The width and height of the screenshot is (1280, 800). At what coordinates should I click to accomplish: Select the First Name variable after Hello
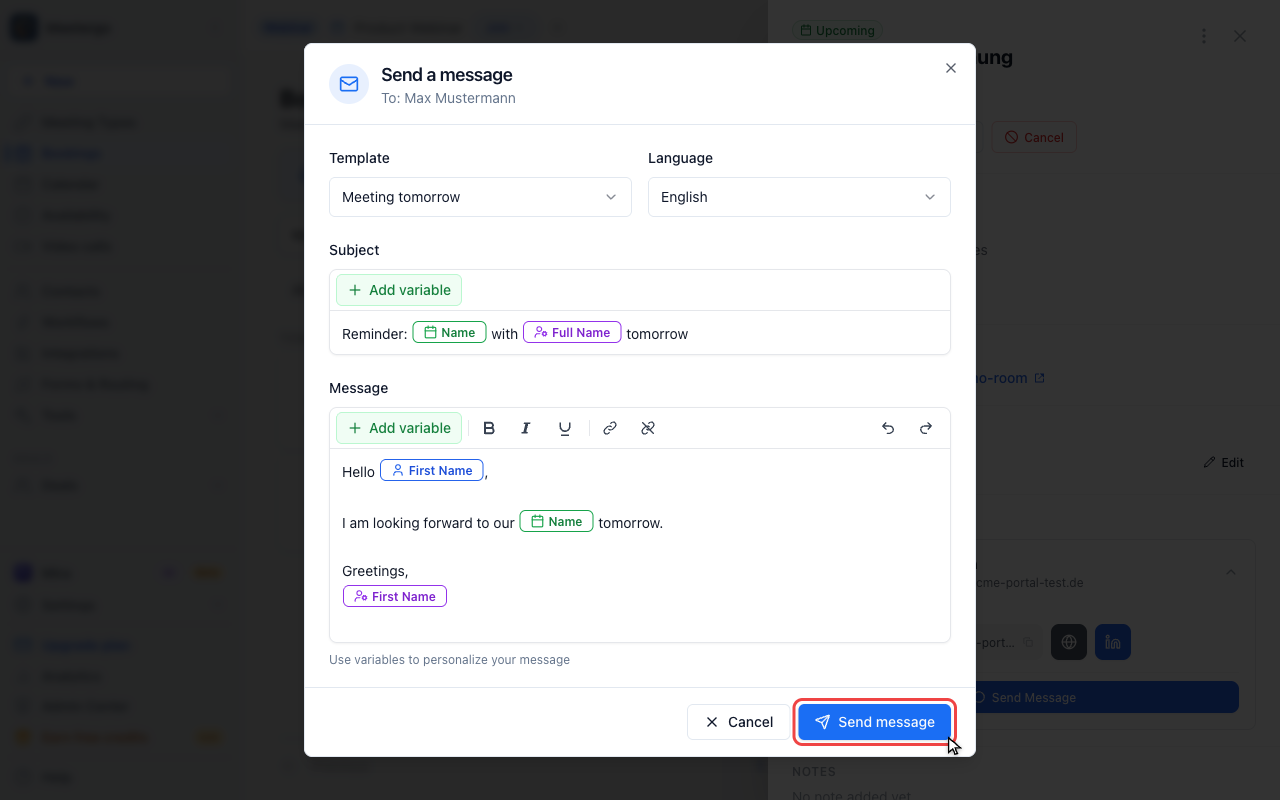point(432,471)
